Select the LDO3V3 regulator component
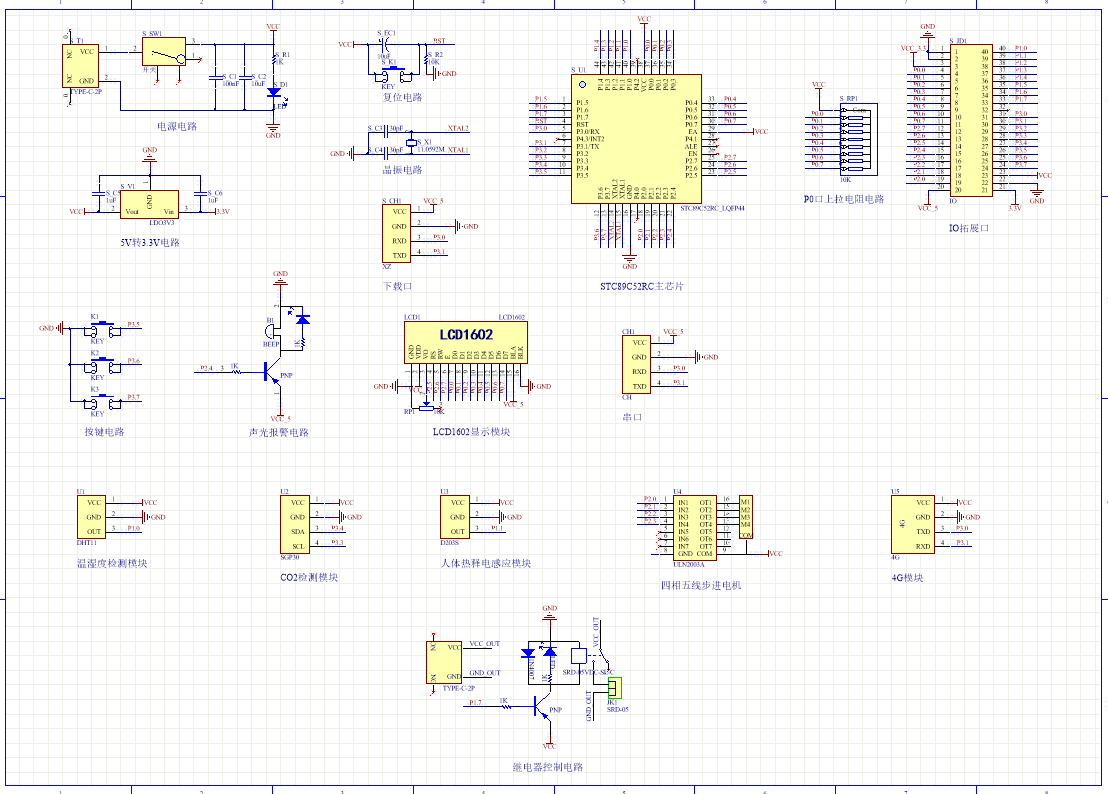Screen dimensions: 1108x794 click(149, 204)
